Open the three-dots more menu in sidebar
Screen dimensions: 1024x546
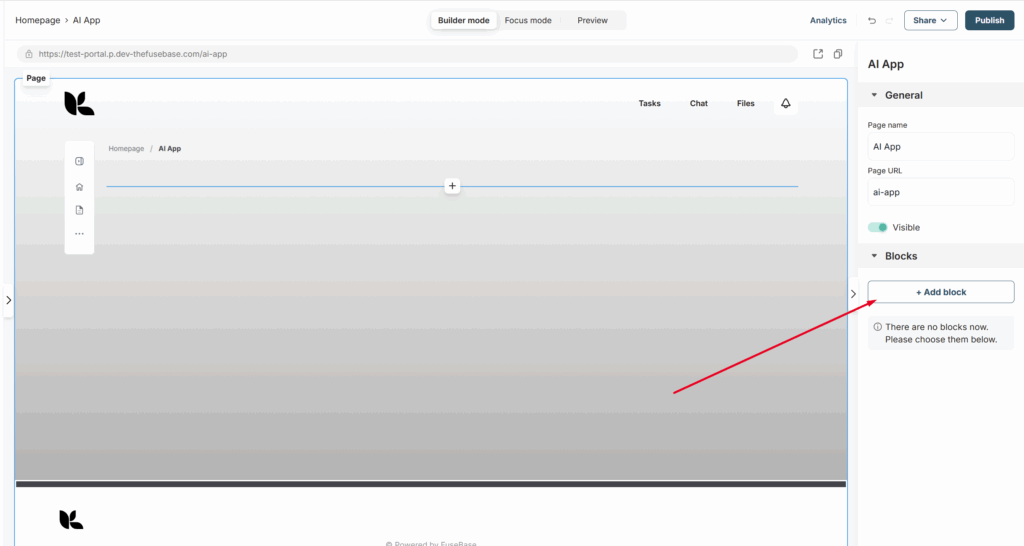(79, 234)
